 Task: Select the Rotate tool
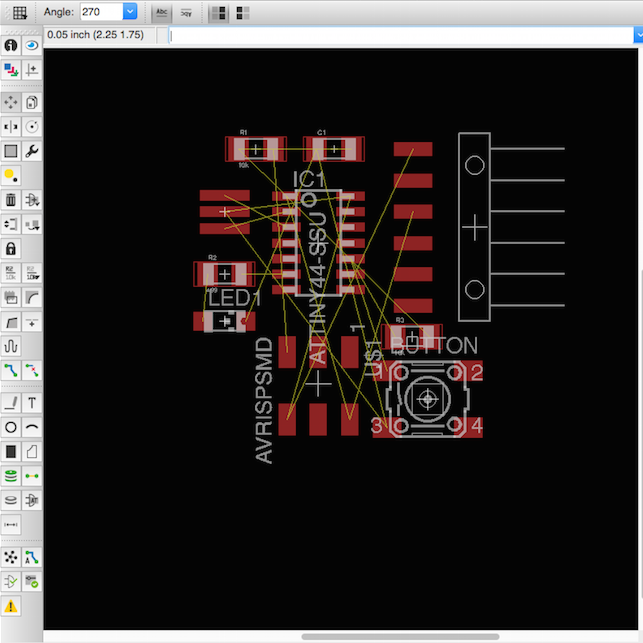[32, 127]
